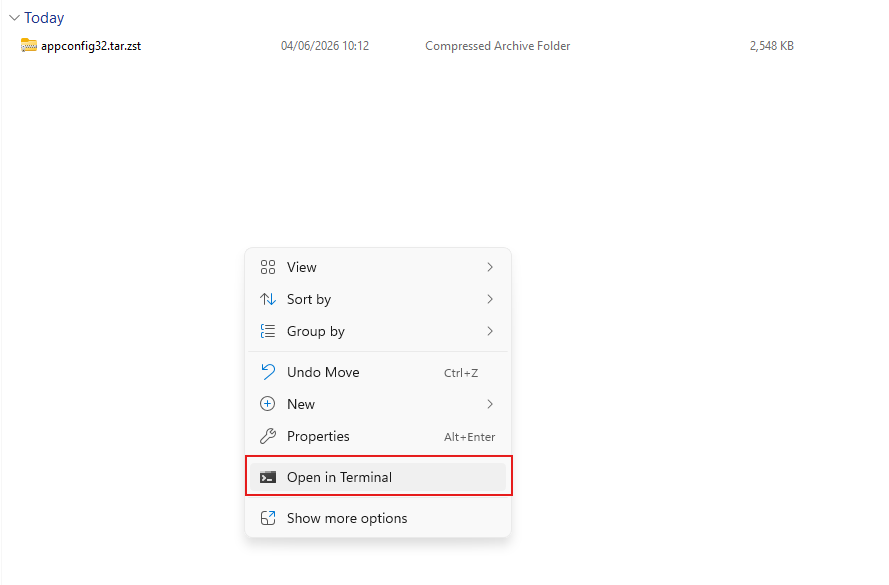This screenshot has width=889, height=585.
Task: Collapse the Today group chevron
Action: point(15,18)
